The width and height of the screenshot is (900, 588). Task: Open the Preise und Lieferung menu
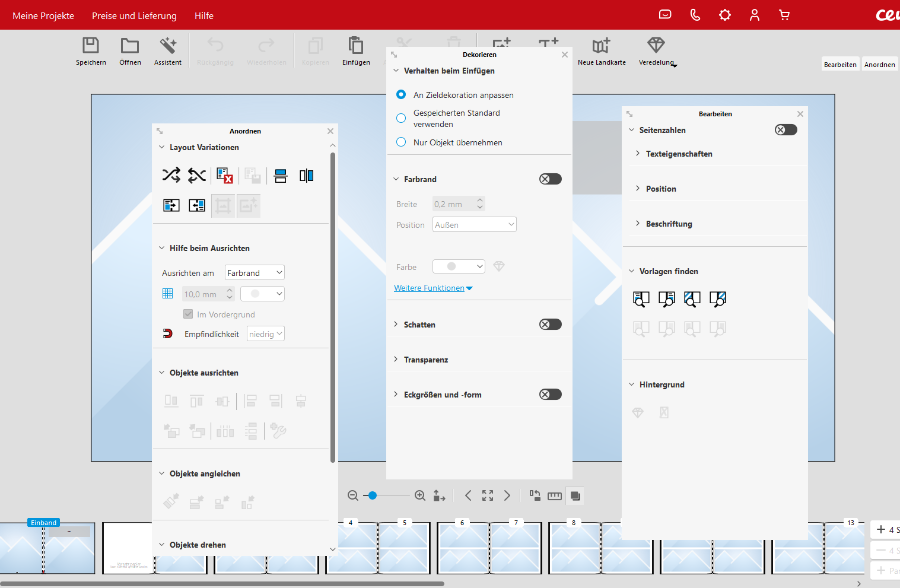click(x=134, y=16)
